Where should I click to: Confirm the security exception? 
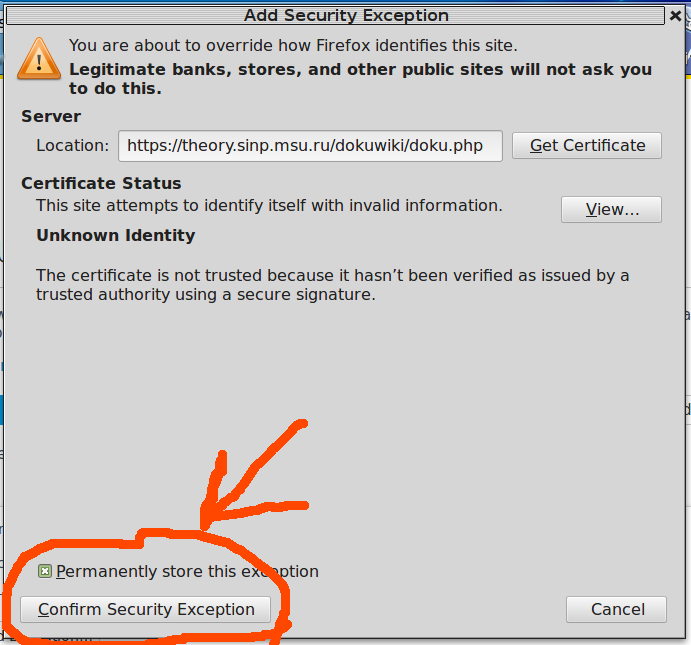(145, 609)
